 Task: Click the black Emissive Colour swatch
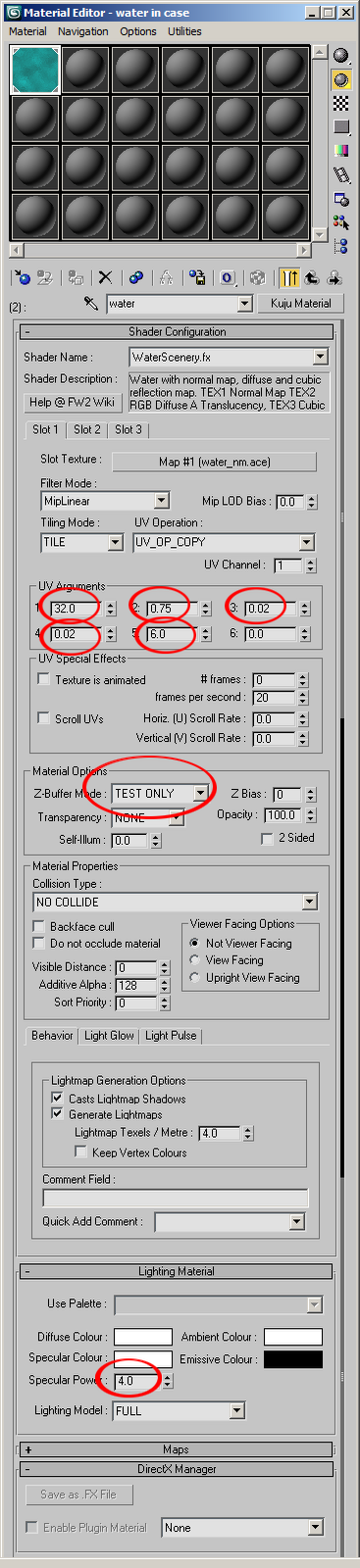[293, 1359]
